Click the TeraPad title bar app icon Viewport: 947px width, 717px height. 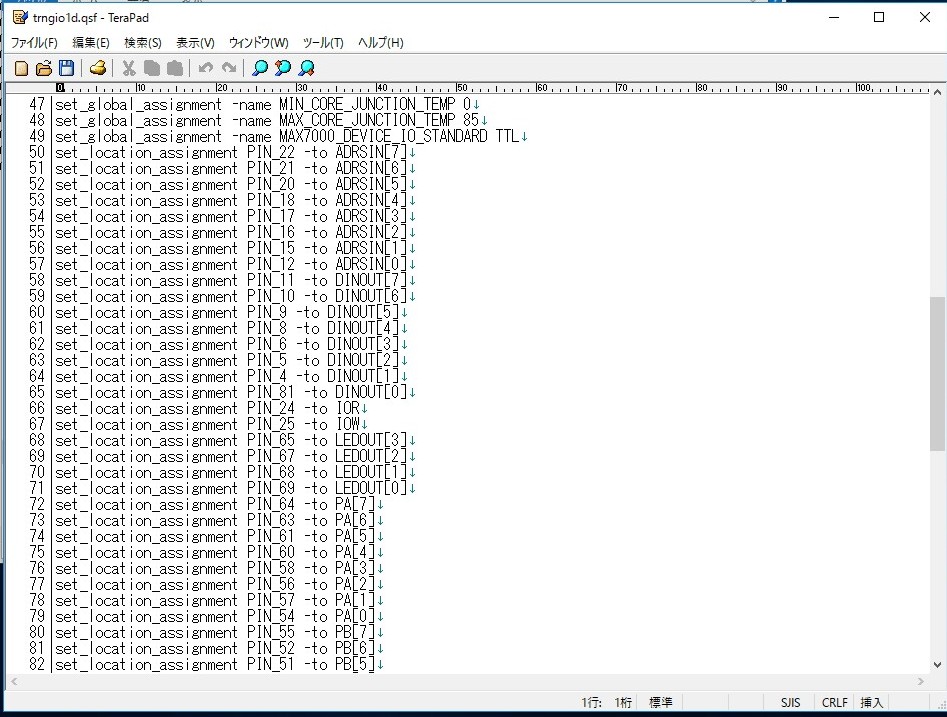click(20, 17)
